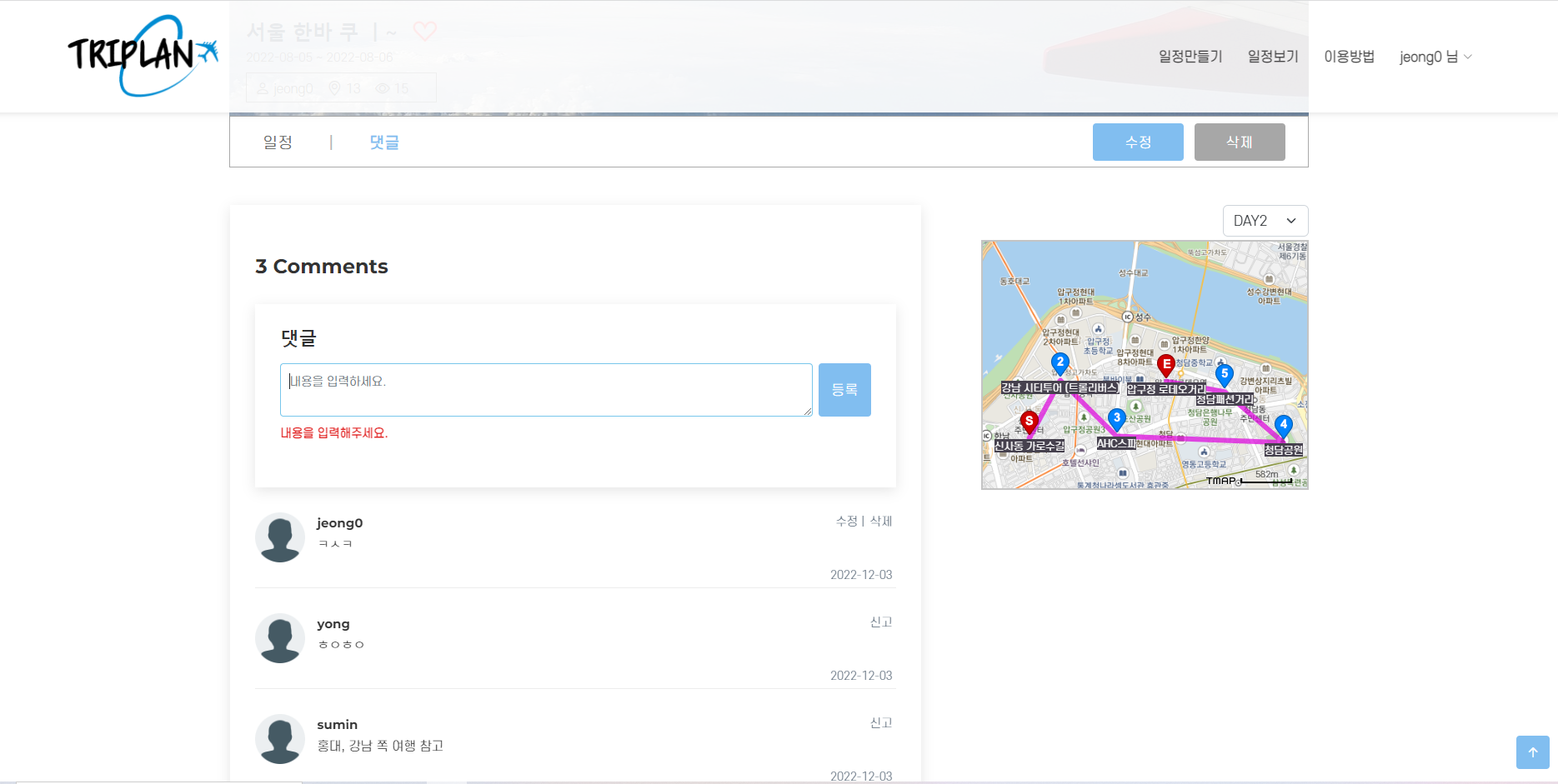This screenshot has width=1558, height=784.
Task: Click the 등록 comment submit button
Action: coord(844,390)
